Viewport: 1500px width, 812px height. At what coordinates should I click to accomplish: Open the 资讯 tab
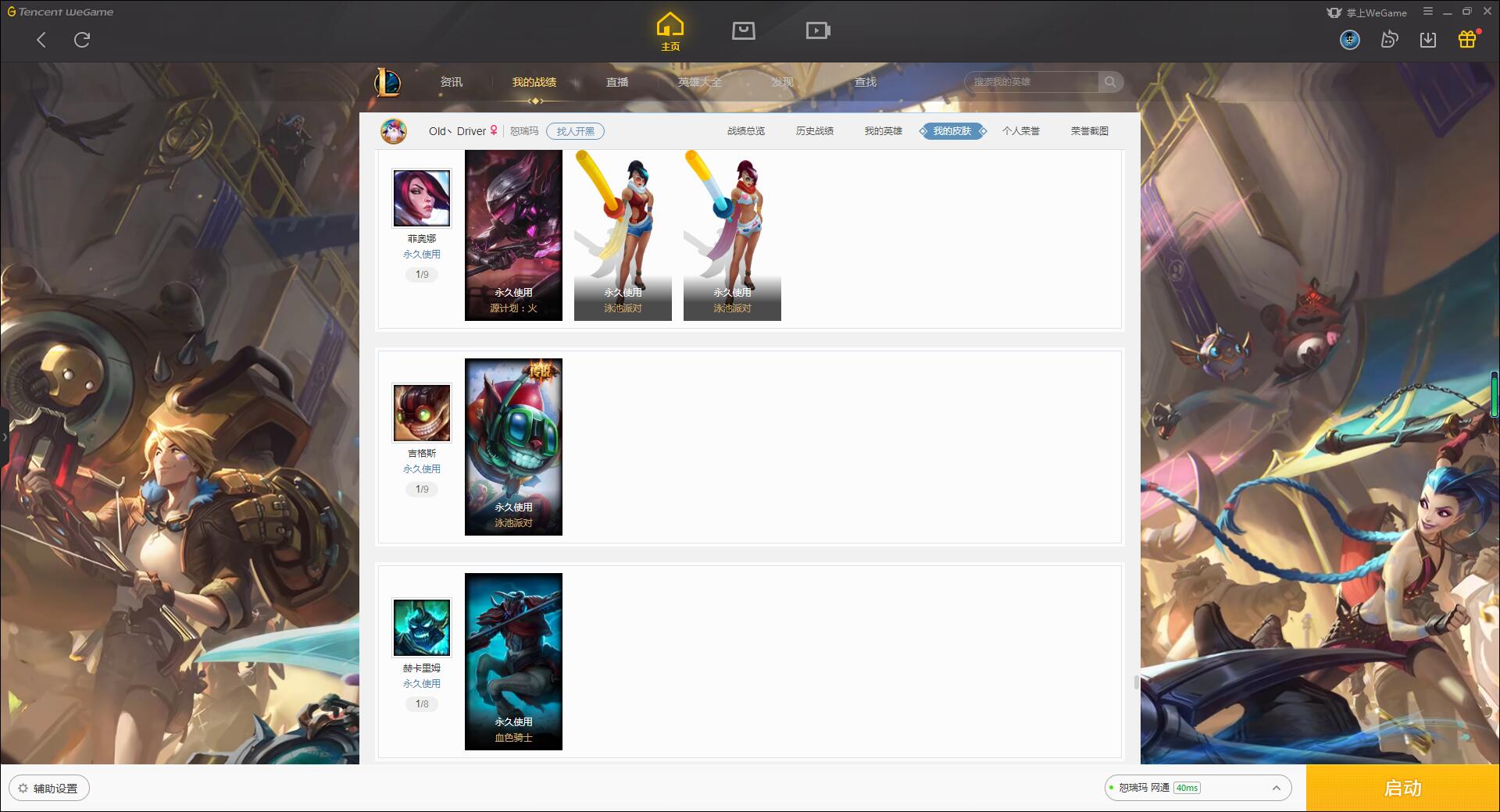[x=451, y=82]
